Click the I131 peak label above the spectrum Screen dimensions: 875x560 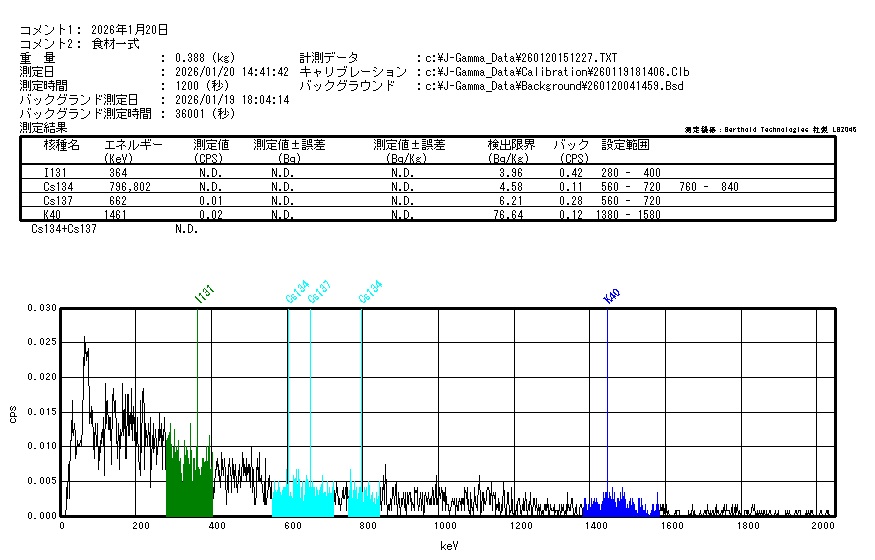pos(204,293)
